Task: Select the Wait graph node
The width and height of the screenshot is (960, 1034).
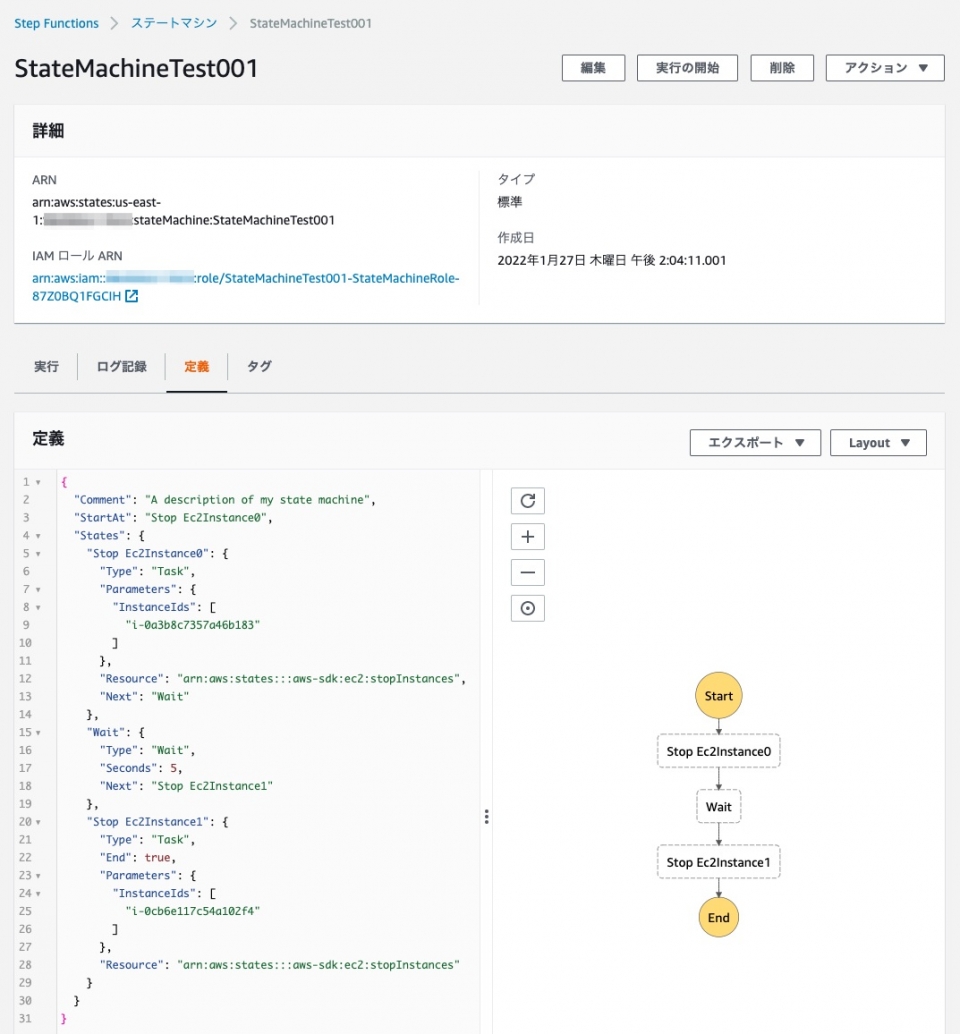Action: (718, 806)
